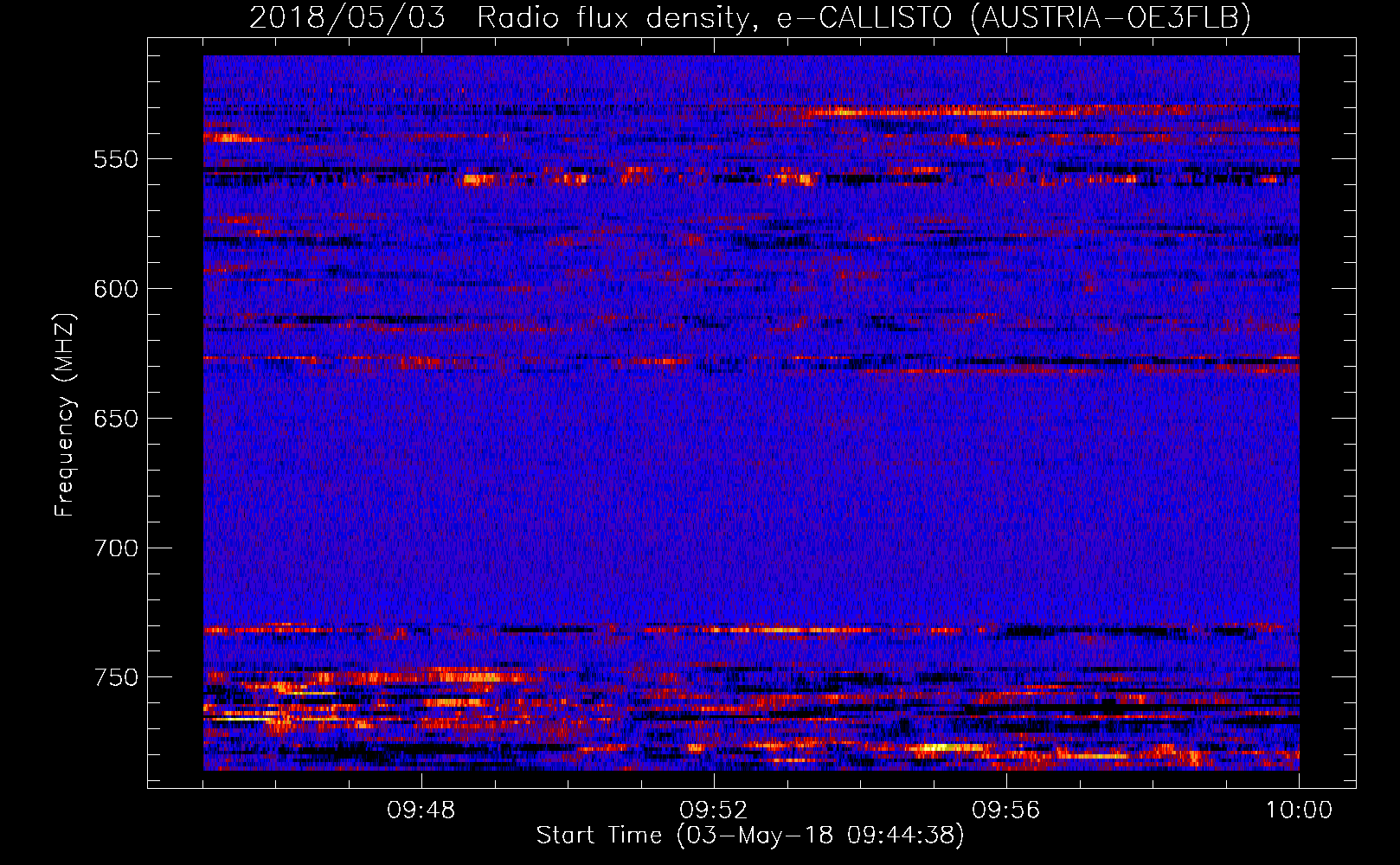Viewport: 1400px width, 865px height.
Task: Click the '750' frequency axis label
Action: (116, 677)
